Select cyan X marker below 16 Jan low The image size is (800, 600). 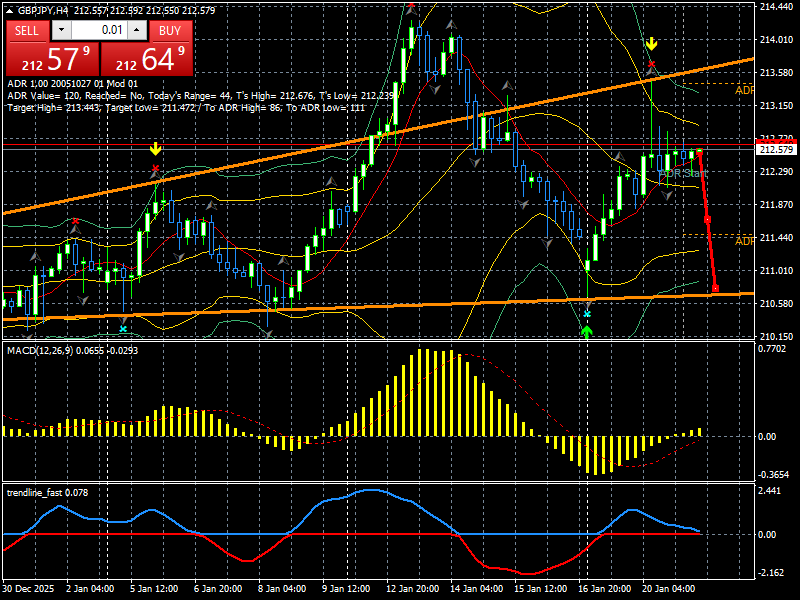(587, 314)
